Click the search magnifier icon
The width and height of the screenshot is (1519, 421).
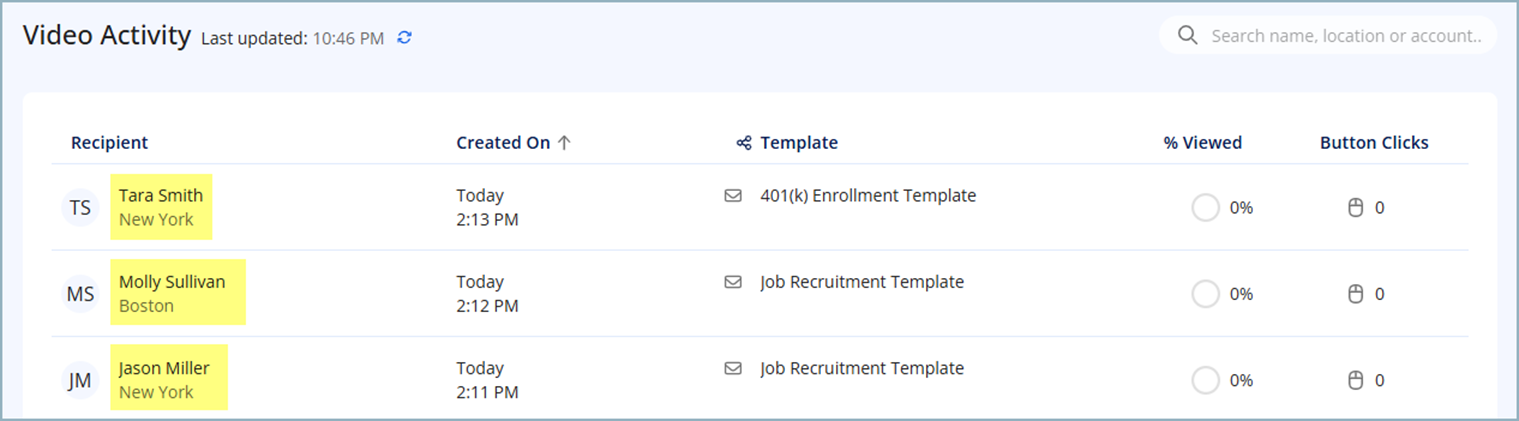(1188, 36)
